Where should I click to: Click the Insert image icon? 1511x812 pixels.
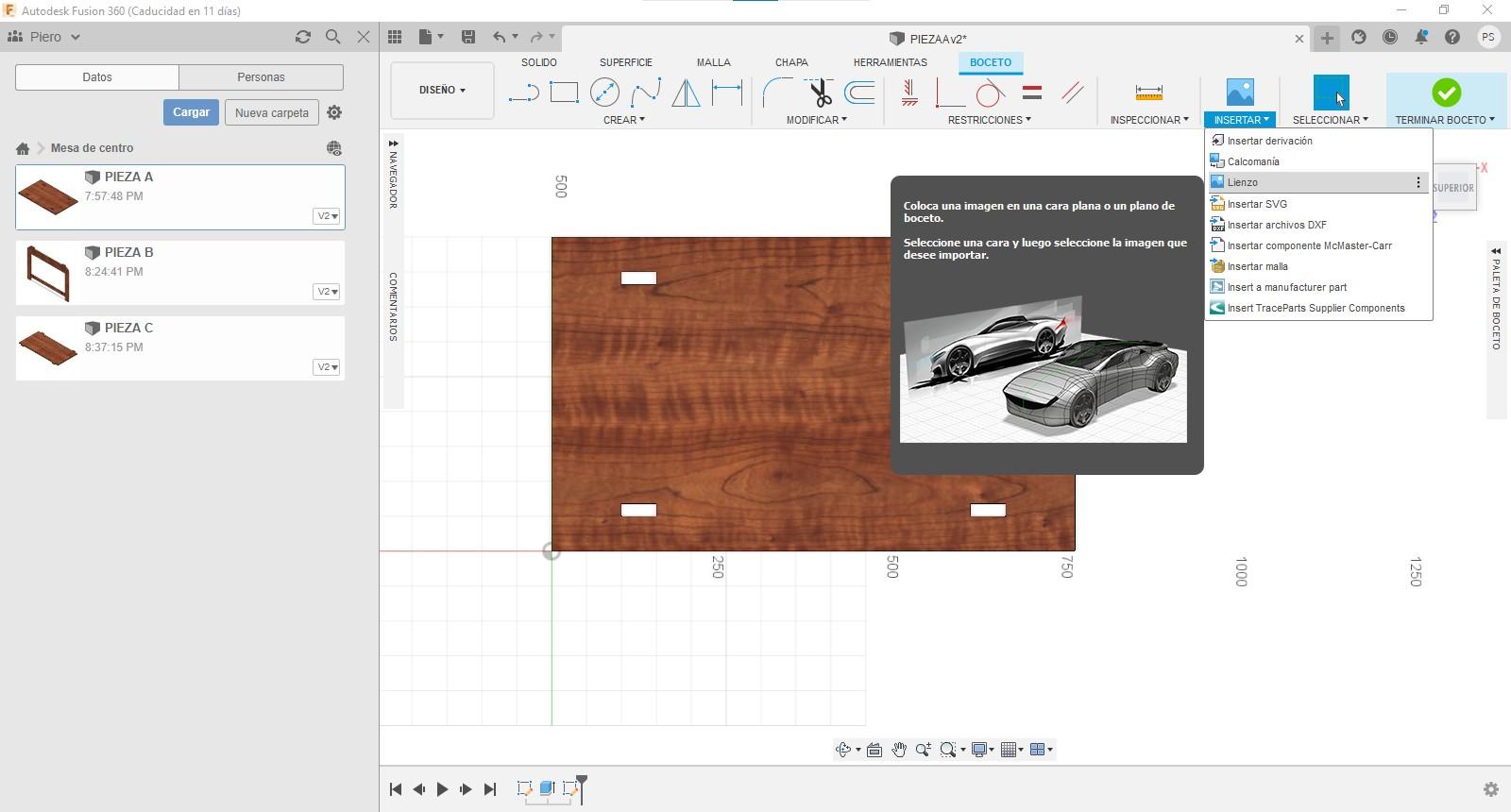[x=1240, y=93]
